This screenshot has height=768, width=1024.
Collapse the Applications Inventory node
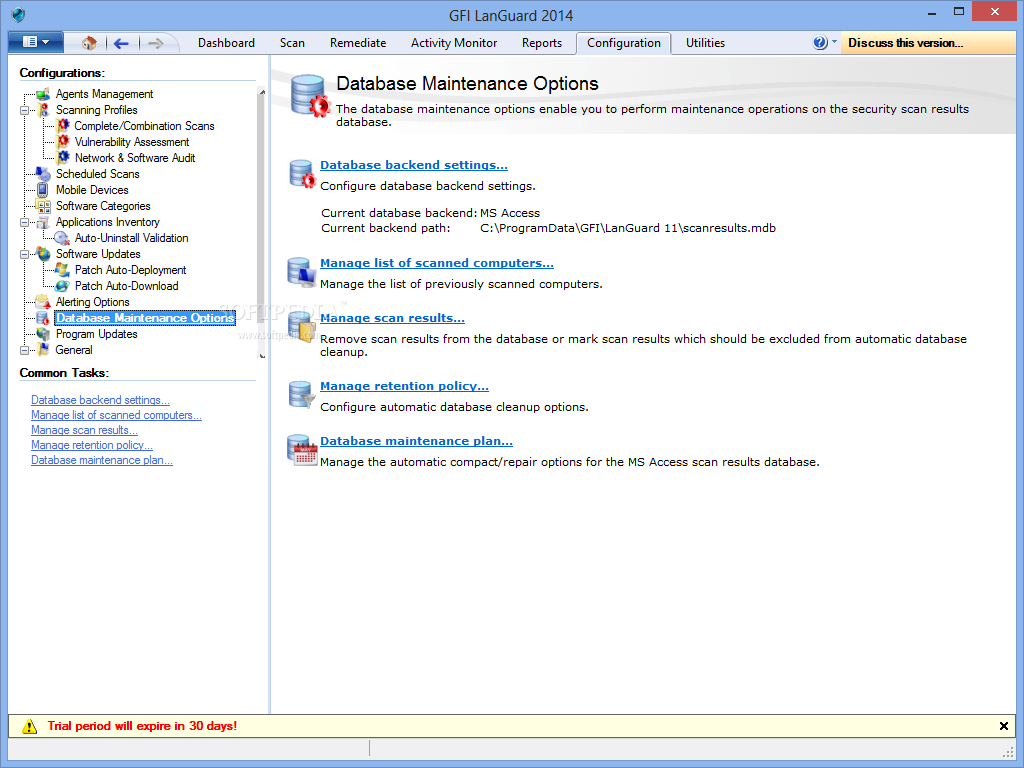[24, 222]
